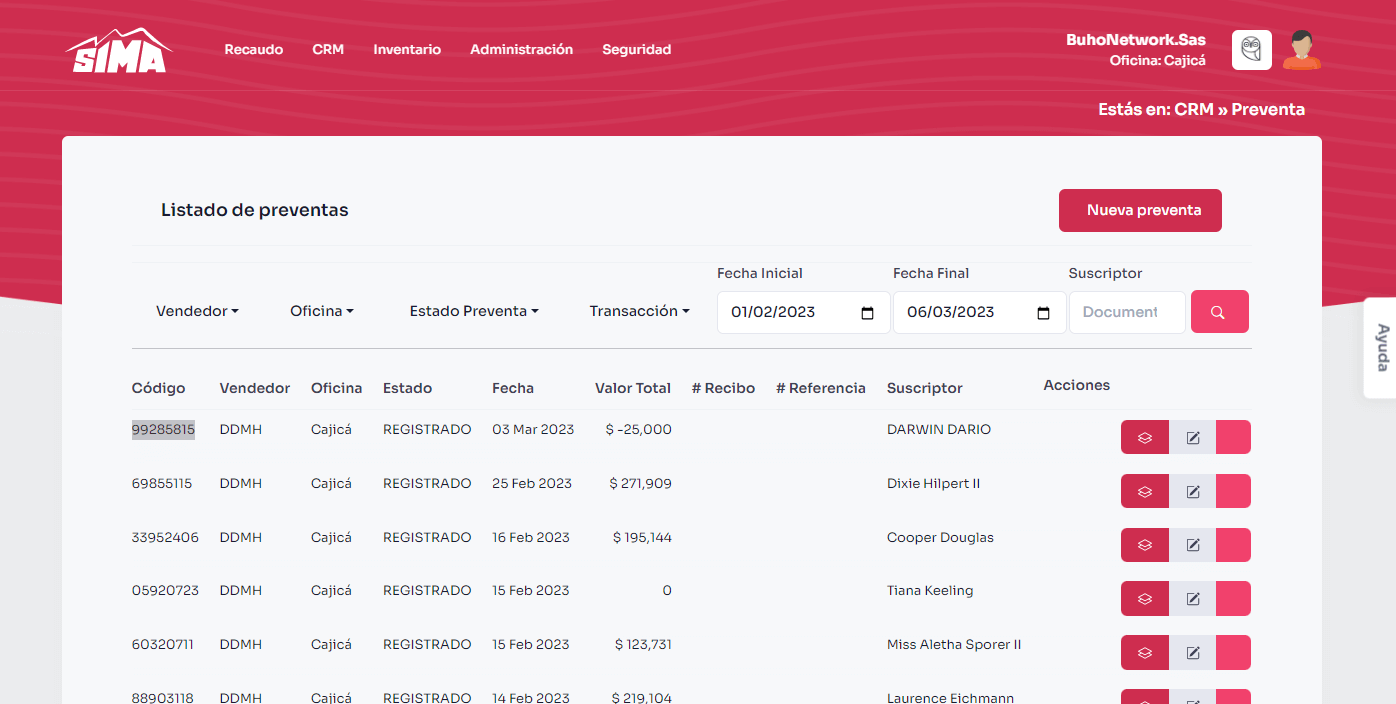This screenshot has height=704, width=1396.
Task: Open the user avatar profile
Action: (1301, 50)
